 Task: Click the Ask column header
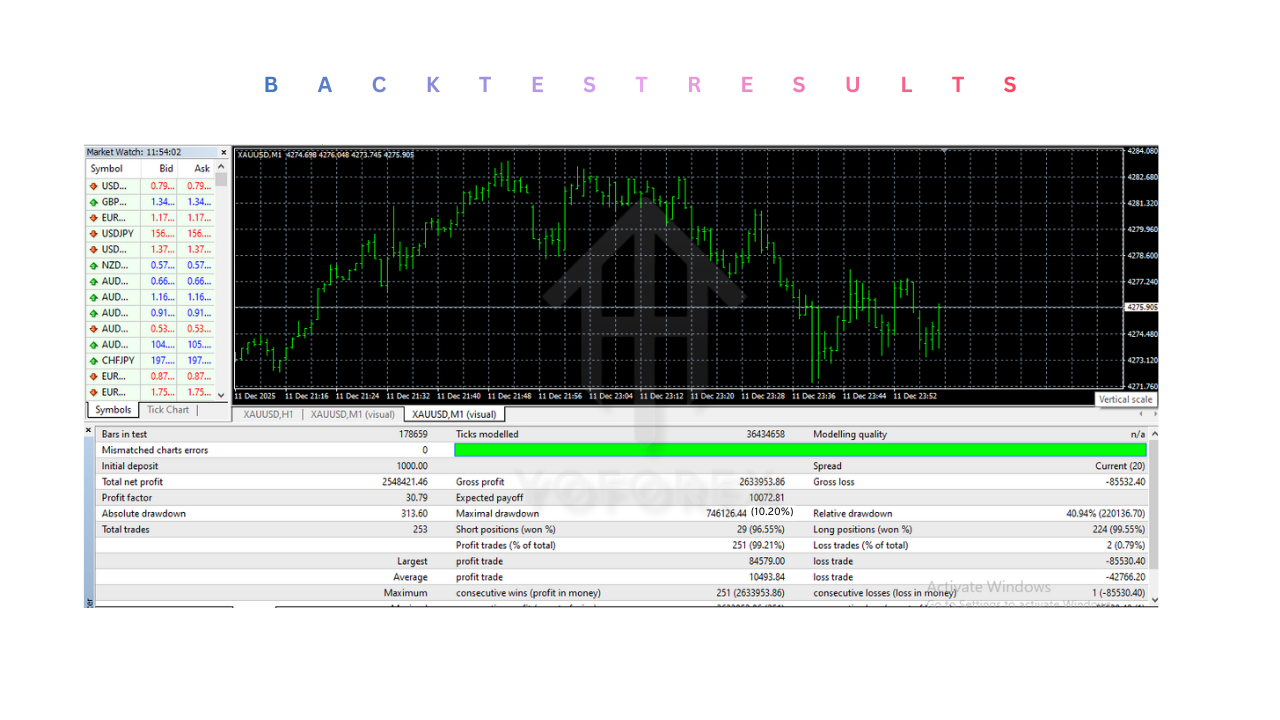(x=202, y=169)
